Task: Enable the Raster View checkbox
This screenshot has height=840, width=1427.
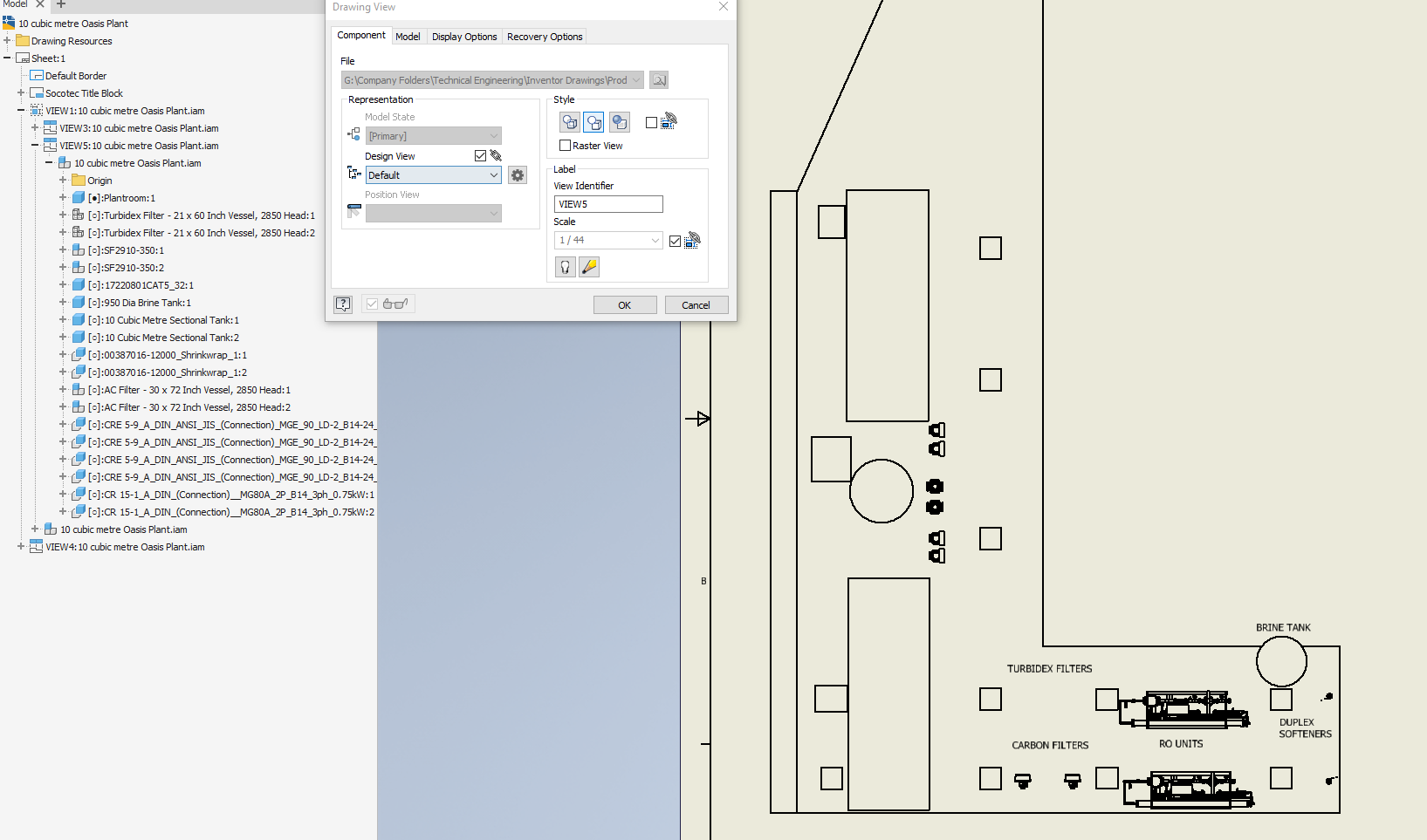Action: [x=565, y=146]
